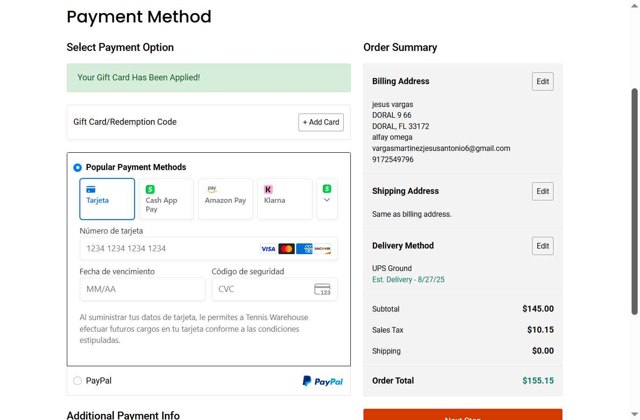
Task: Click the billing email address text
Action: tap(441, 149)
